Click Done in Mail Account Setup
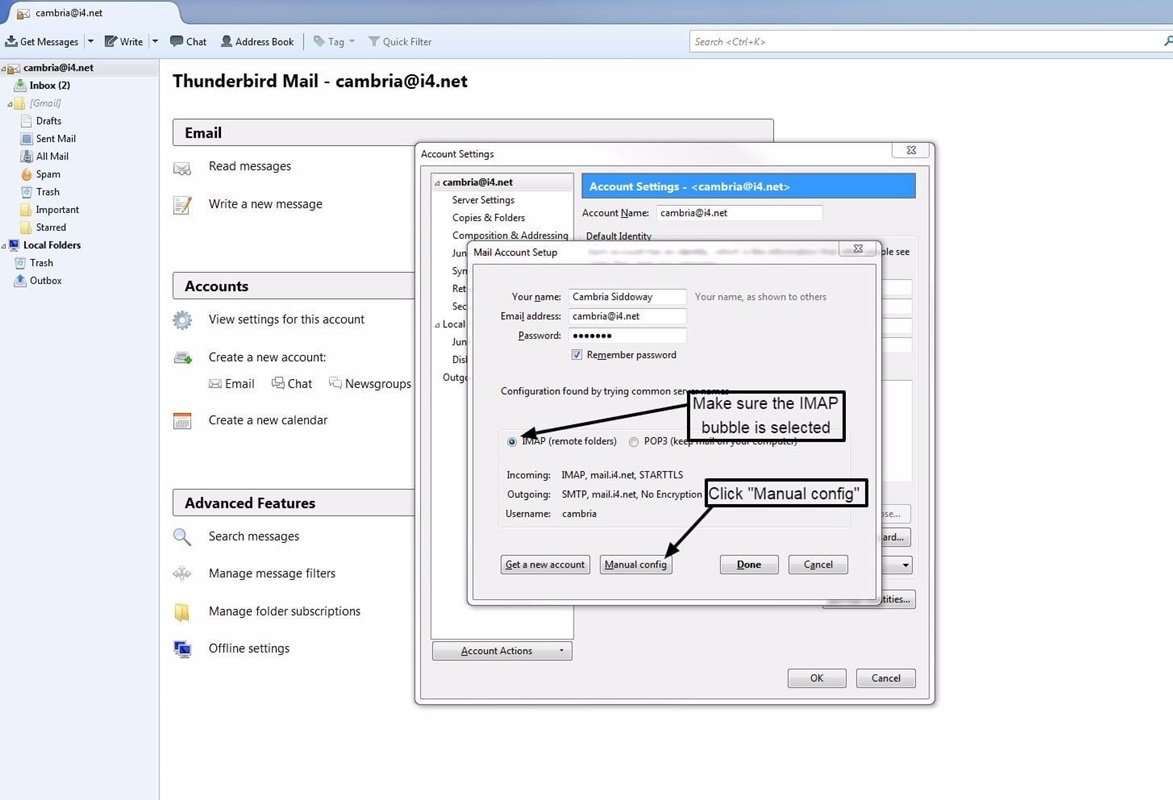1173x800 pixels. tap(749, 564)
